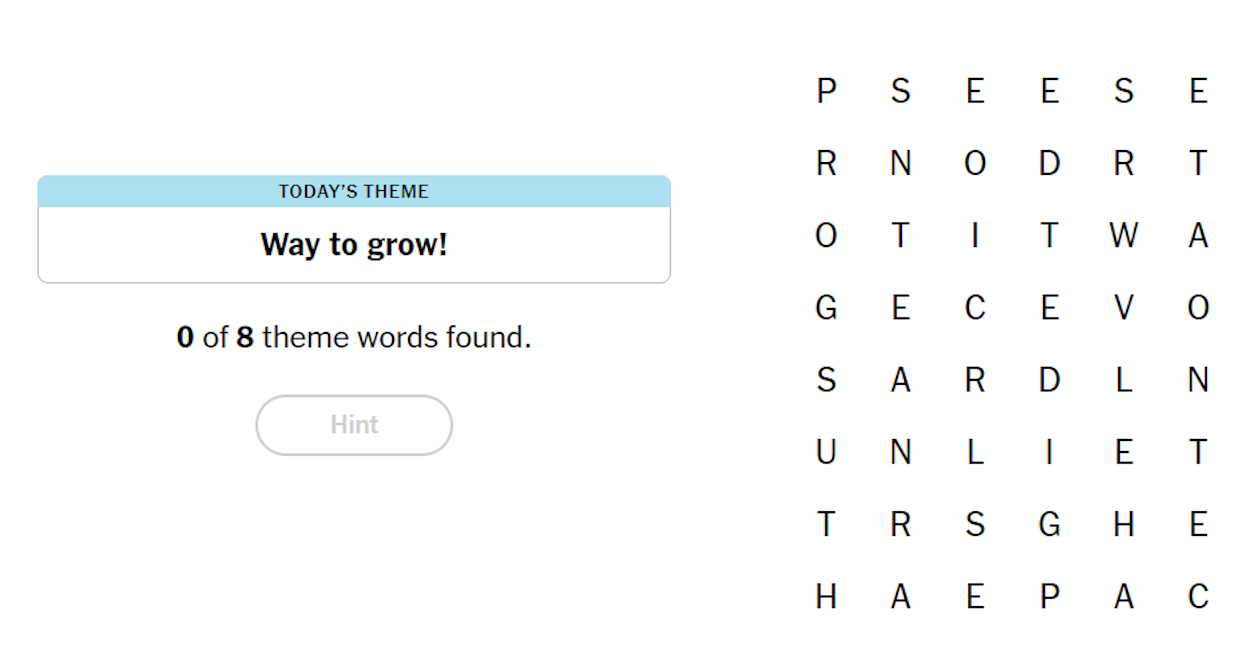The width and height of the screenshot is (1250, 666).
Task: Select the letter U starting the sixth row
Action: pyautogui.click(x=825, y=452)
